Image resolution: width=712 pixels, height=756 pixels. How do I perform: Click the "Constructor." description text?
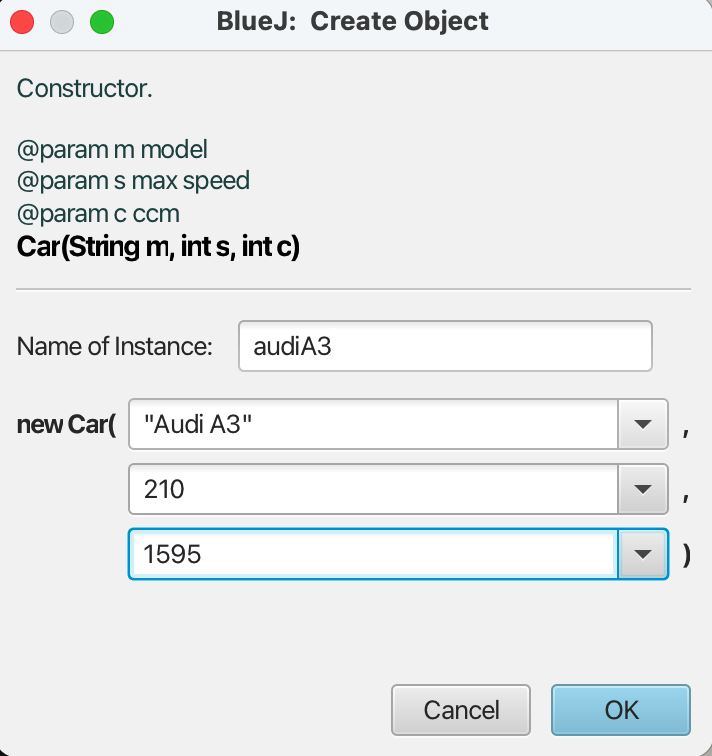click(x=85, y=88)
